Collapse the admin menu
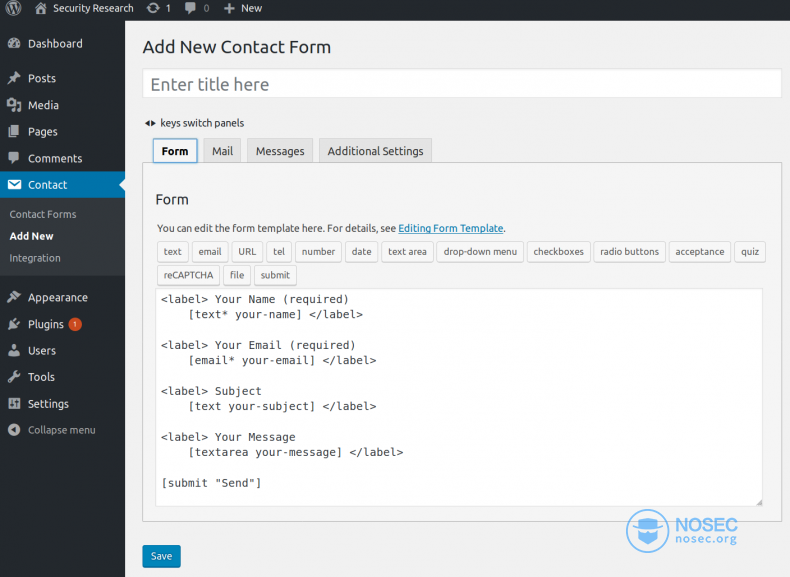Viewport: 790px width, 577px height. point(52,430)
